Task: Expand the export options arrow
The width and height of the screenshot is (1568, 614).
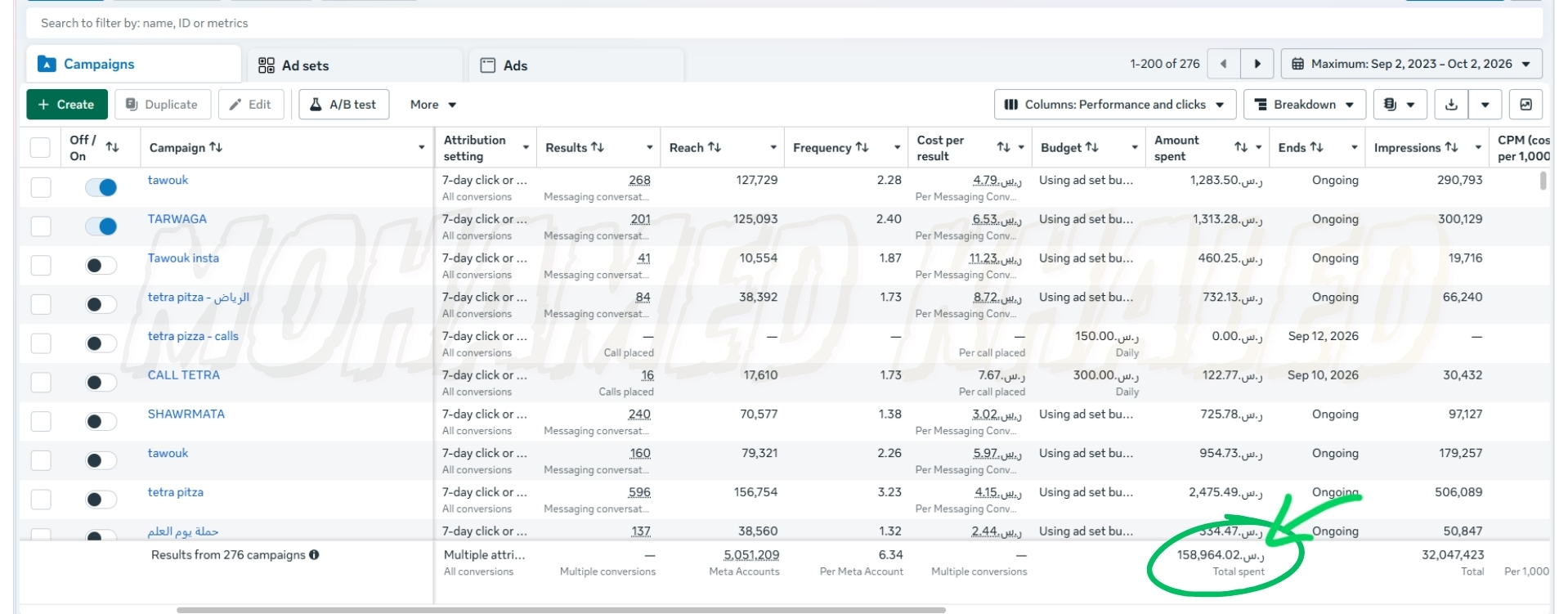Action: [x=1485, y=105]
